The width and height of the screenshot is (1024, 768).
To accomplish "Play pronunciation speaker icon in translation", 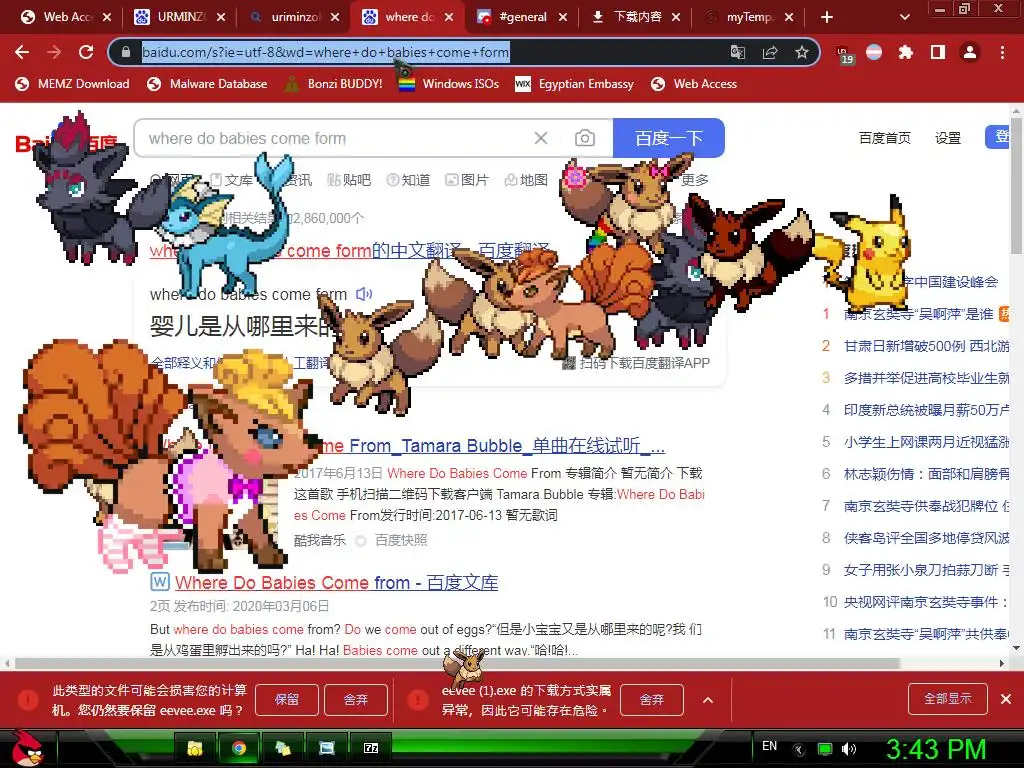I will (364, 295).
